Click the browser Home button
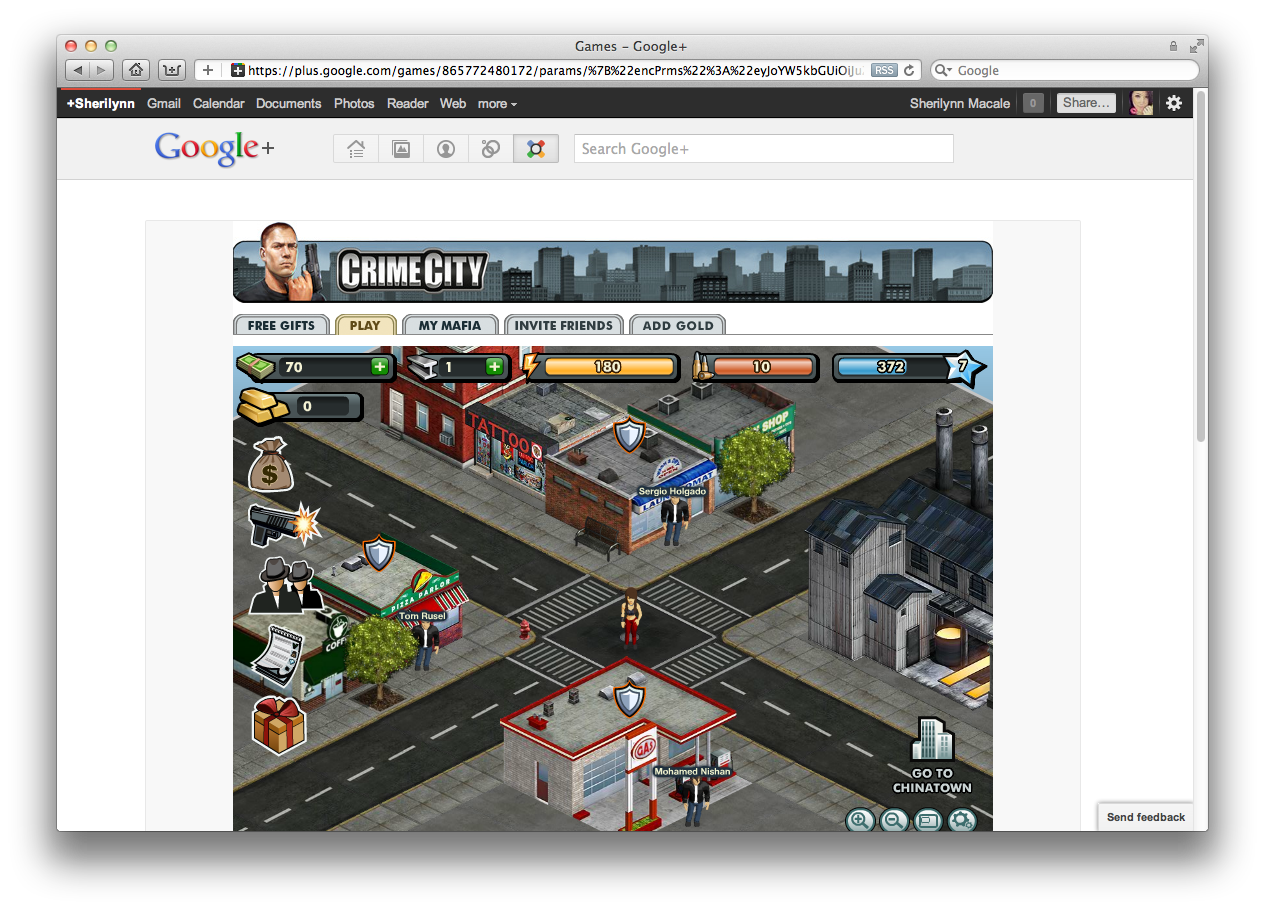 (x=136, y=70)
